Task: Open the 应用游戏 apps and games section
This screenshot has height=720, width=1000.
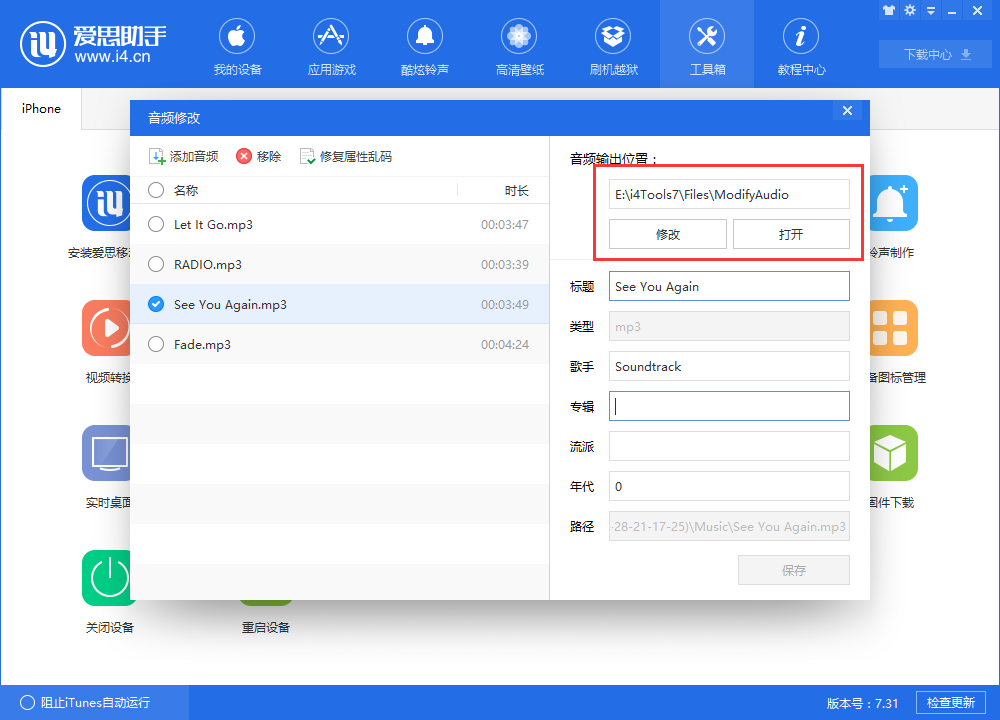Action: click(331, 45)
